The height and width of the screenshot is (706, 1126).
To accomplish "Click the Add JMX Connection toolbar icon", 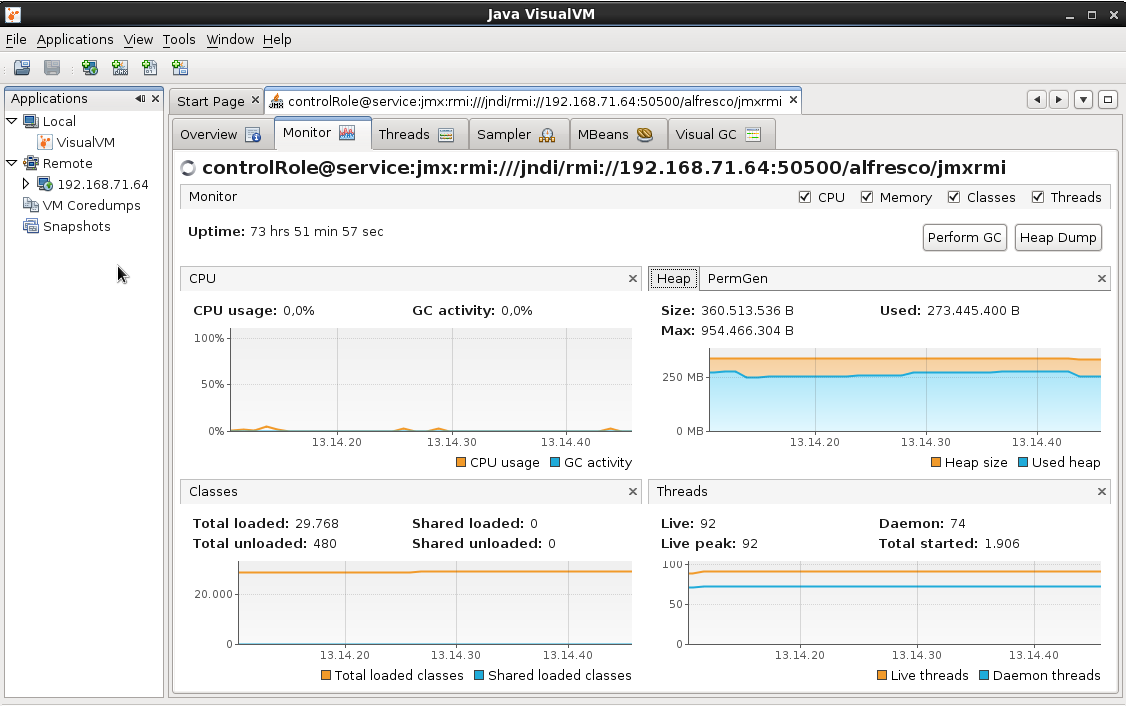I will point(120,68).
